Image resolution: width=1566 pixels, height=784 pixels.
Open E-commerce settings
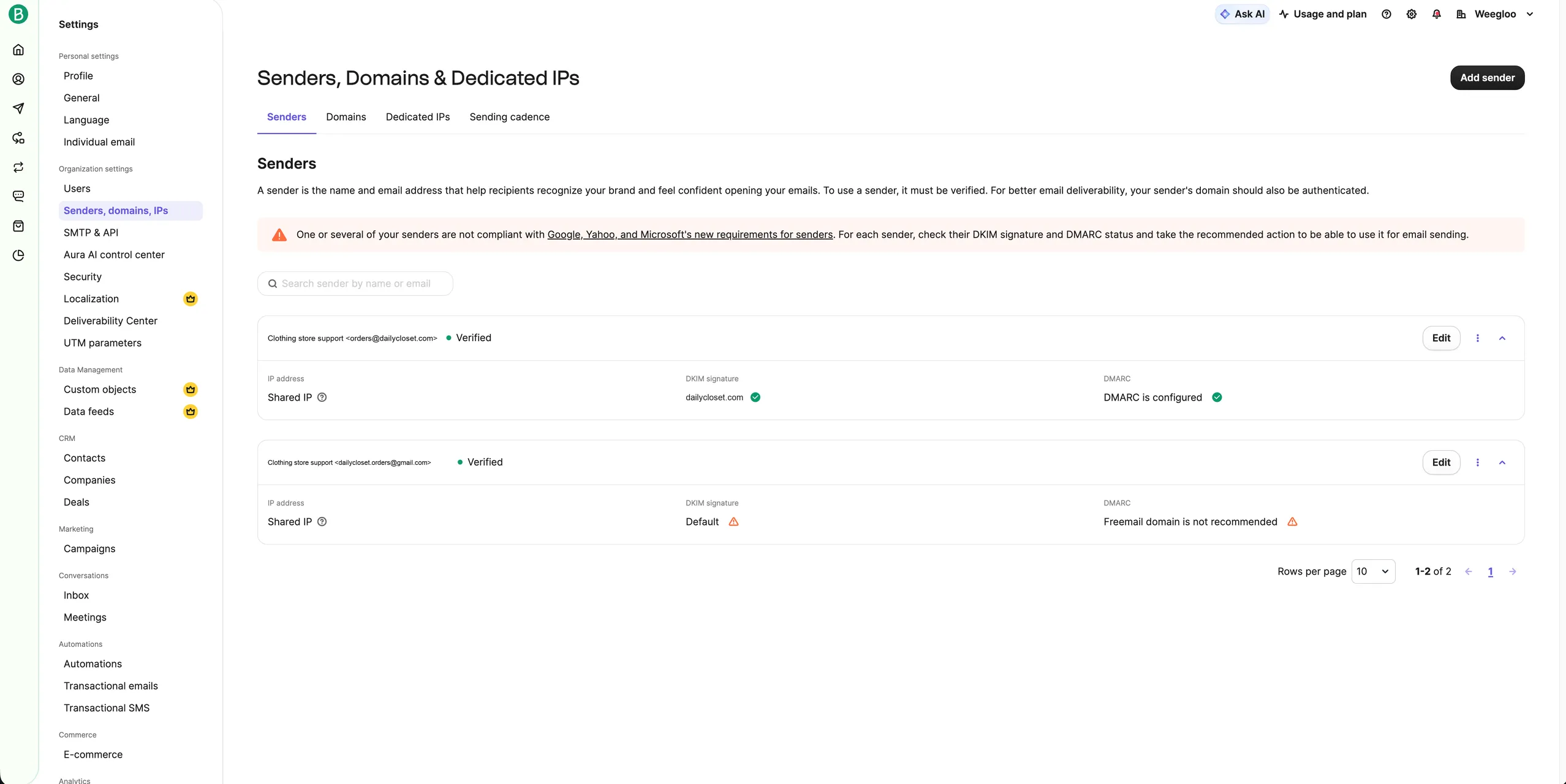[x=93, y=755]
